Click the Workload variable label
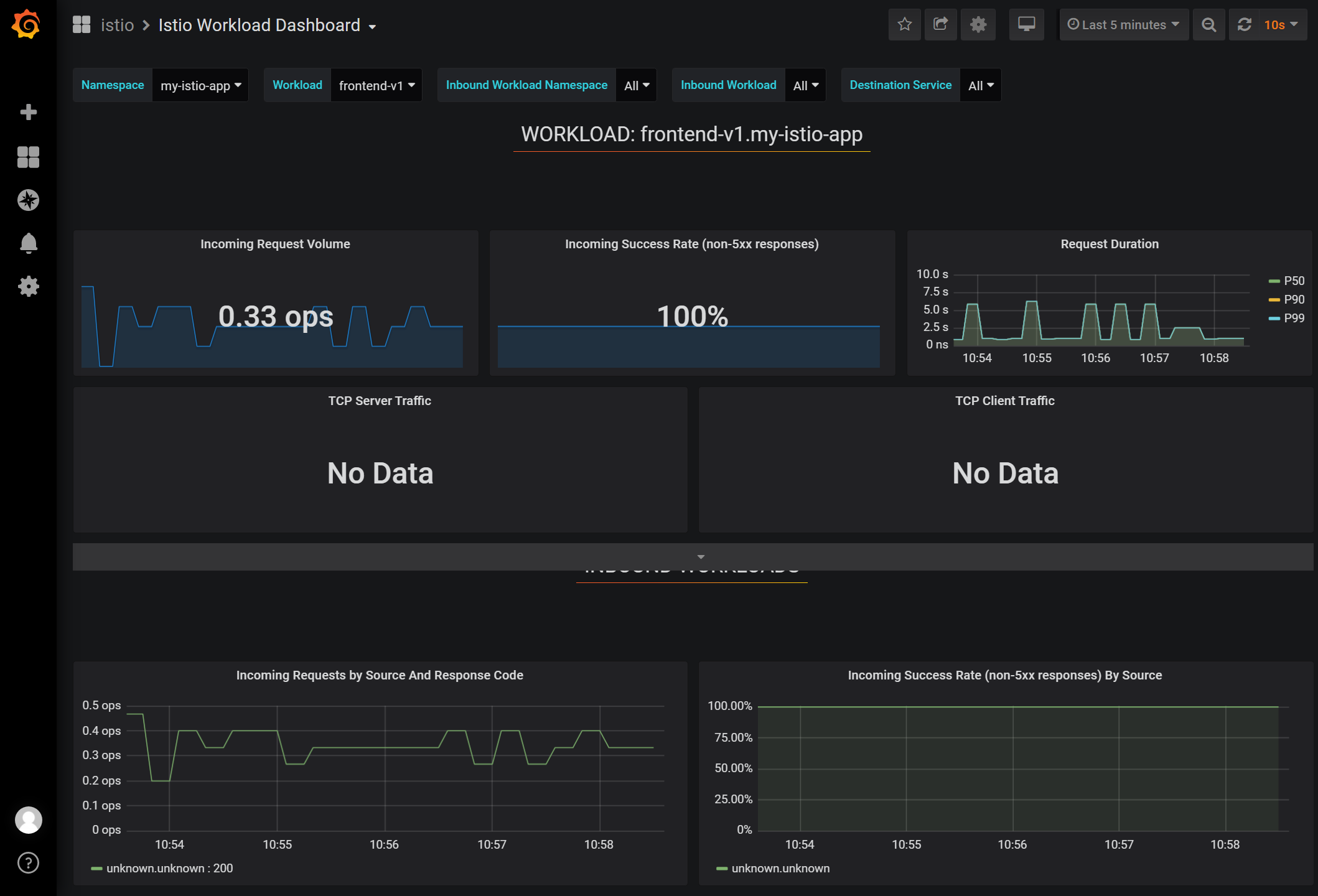Screen dimensions: 1318x896 (x=297, y=85)
